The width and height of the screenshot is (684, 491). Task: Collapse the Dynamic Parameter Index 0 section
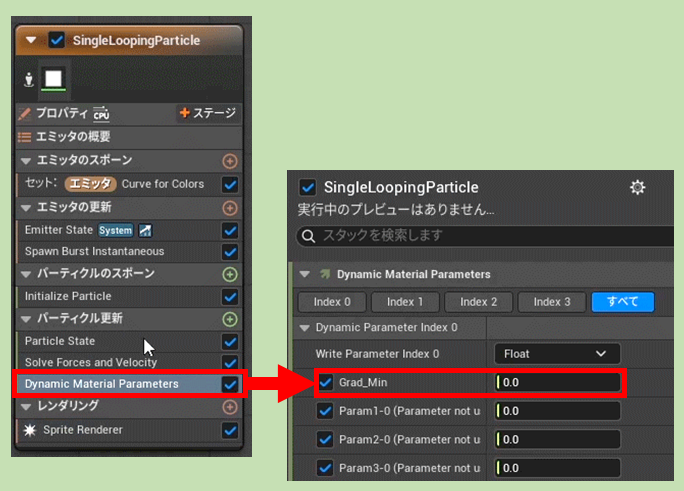click(x=305, y=327)
